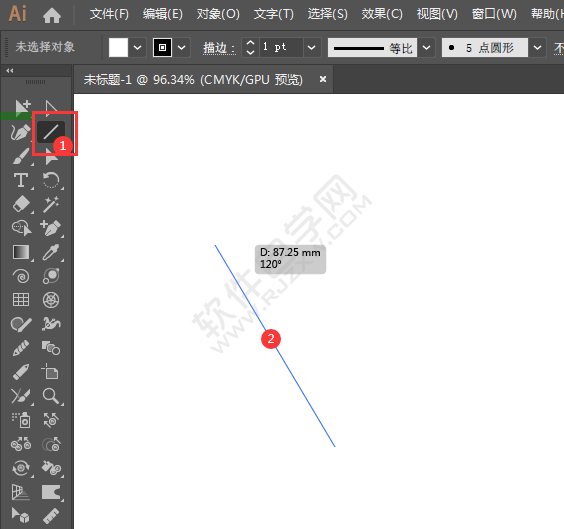Screen dimensions: 564x529
Task: Expand the stroke weight dropdown
Action: (x=311, y=47)
